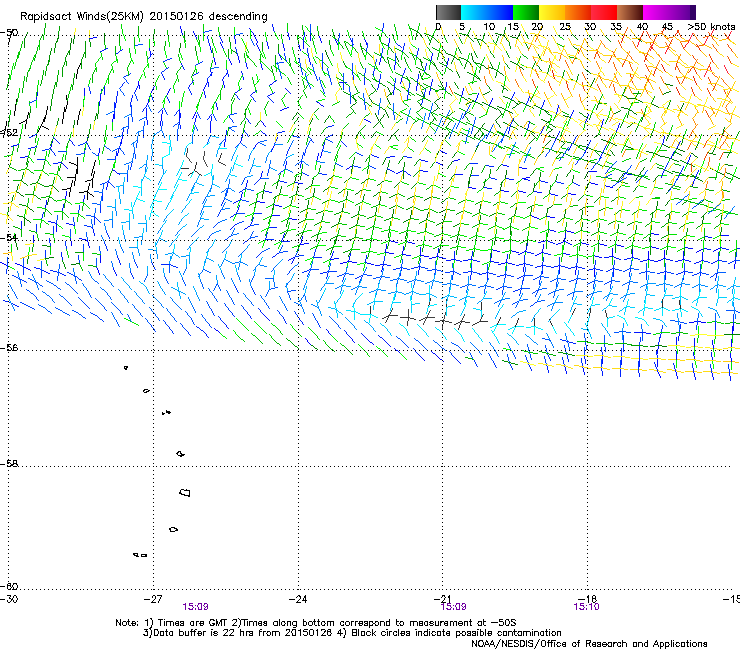Click the '-52' latitude axis label
Viewport: 740px width, 650px height.
point(9,133)
